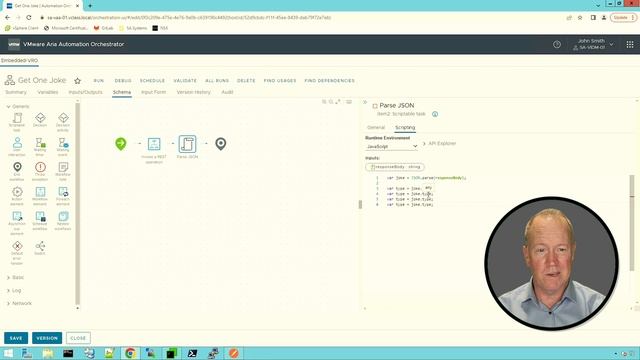Click the DEBUG workflow action
640x360 pixels.
coord(123,81)
